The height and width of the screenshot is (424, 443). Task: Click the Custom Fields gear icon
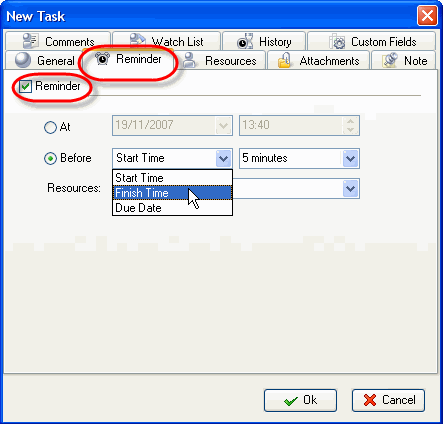pos(337,42)
